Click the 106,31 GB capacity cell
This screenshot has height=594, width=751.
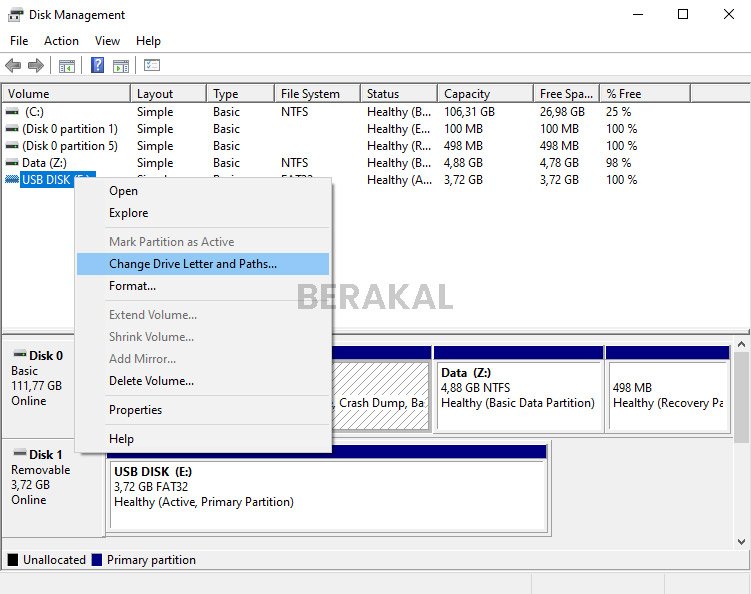coord(469,112)
